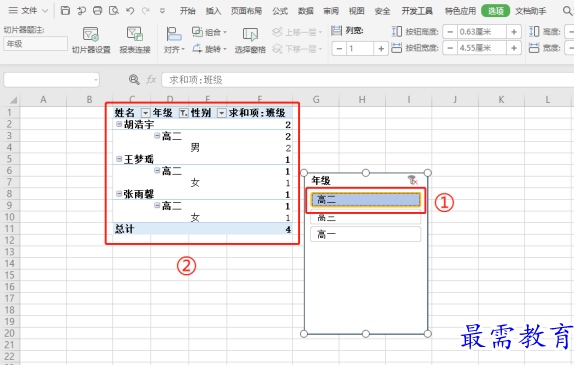Open the 文件 menu

click(28, 10)
